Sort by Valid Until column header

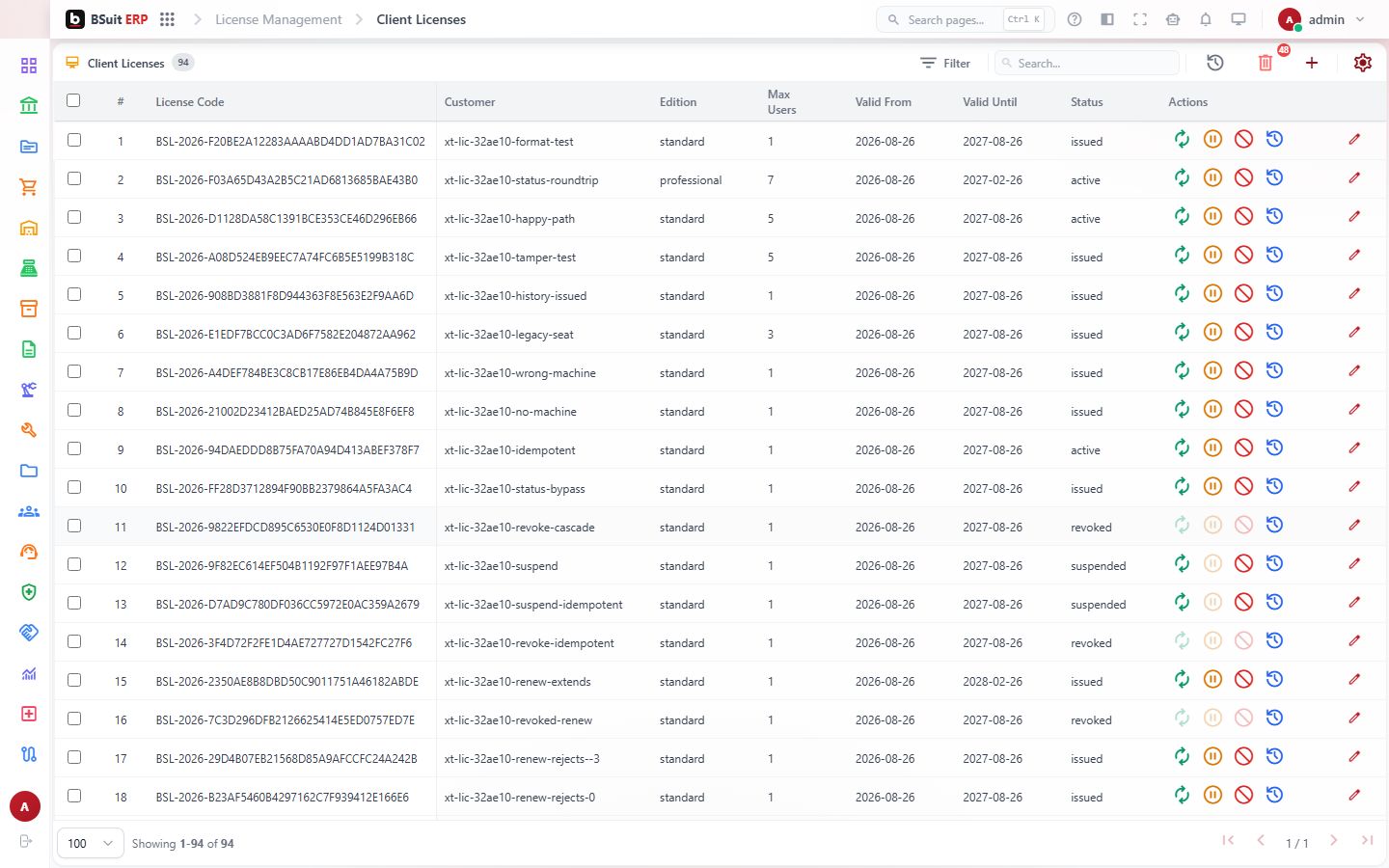coord(990,101)
